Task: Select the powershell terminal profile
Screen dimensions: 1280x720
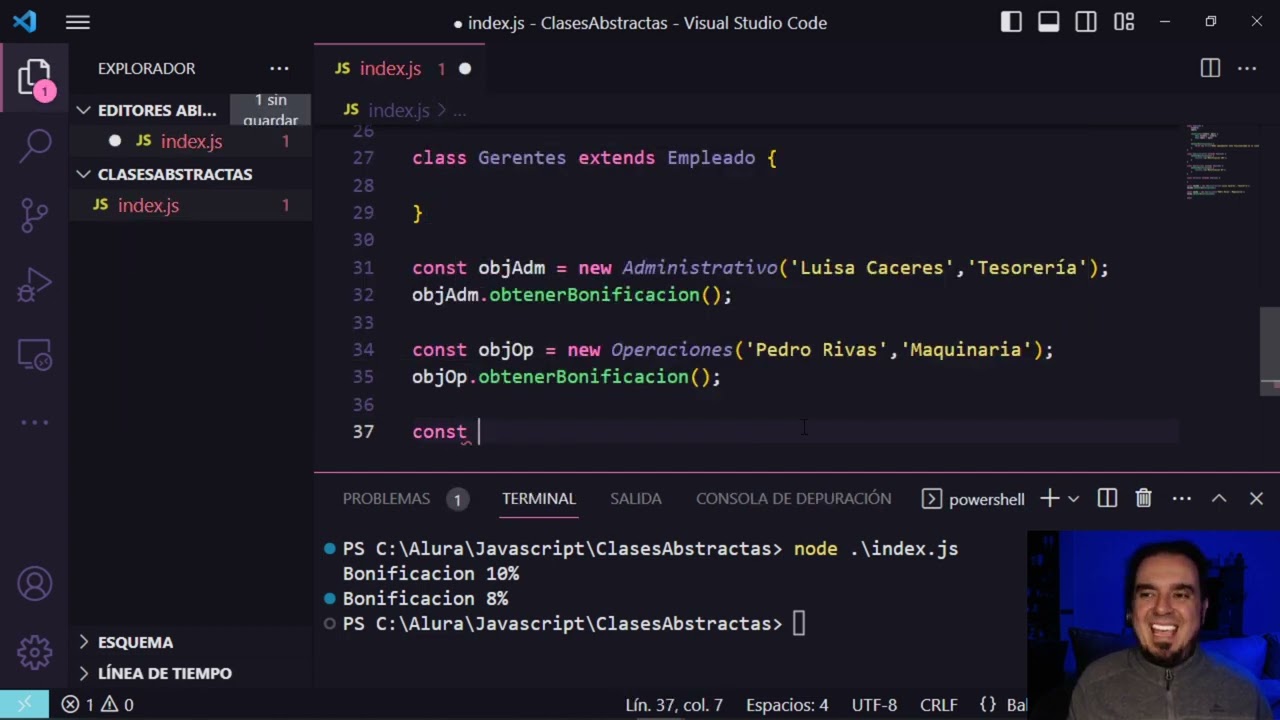Action: (x=973, y=498)
